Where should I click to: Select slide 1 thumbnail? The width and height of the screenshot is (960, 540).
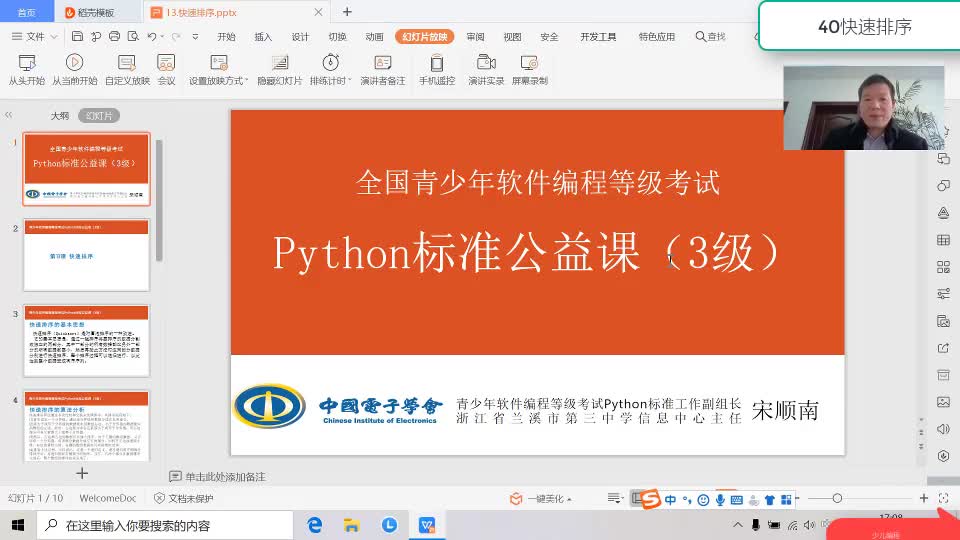coord(86,169)
